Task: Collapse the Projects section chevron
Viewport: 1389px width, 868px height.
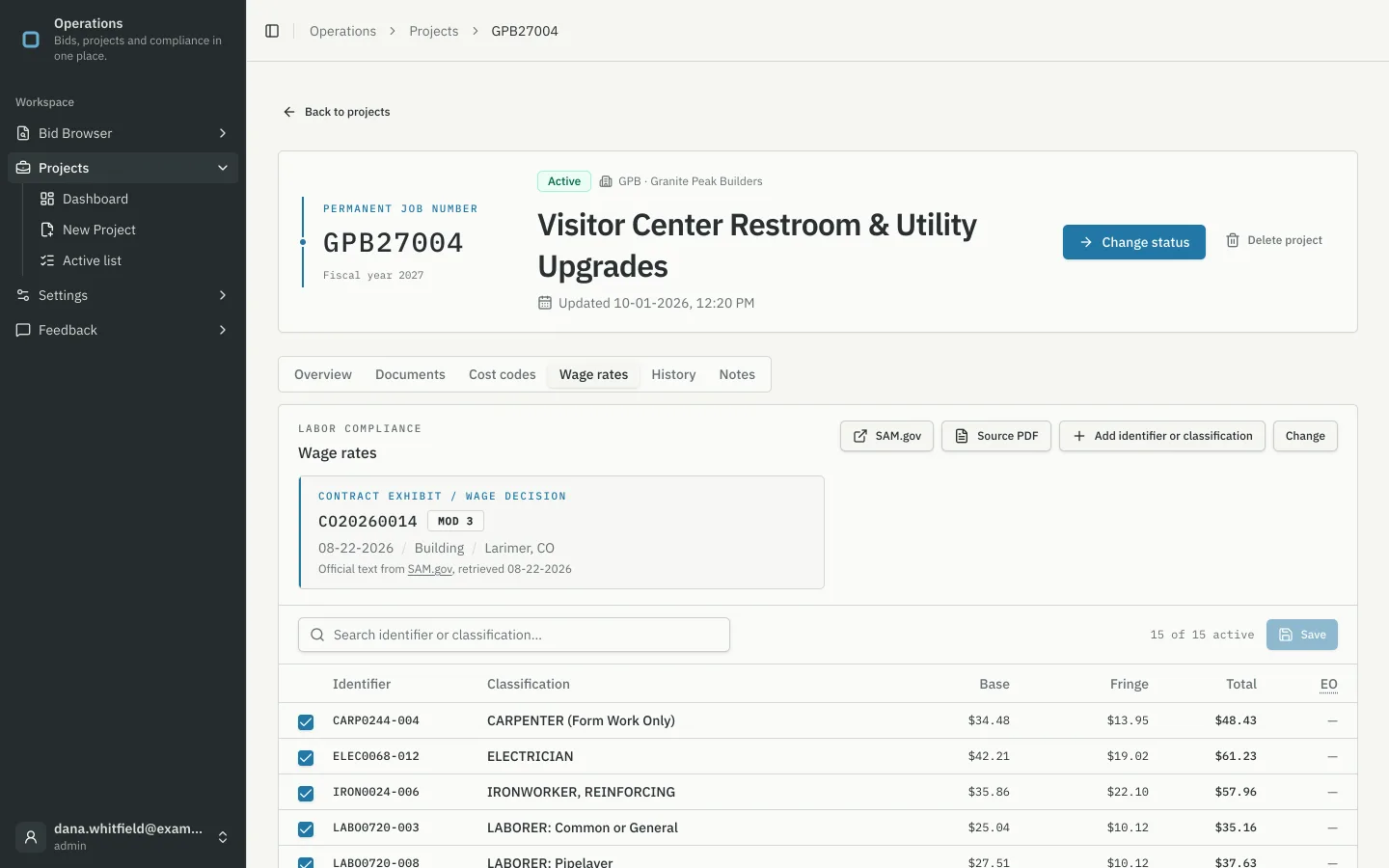Action: (223, 168)
